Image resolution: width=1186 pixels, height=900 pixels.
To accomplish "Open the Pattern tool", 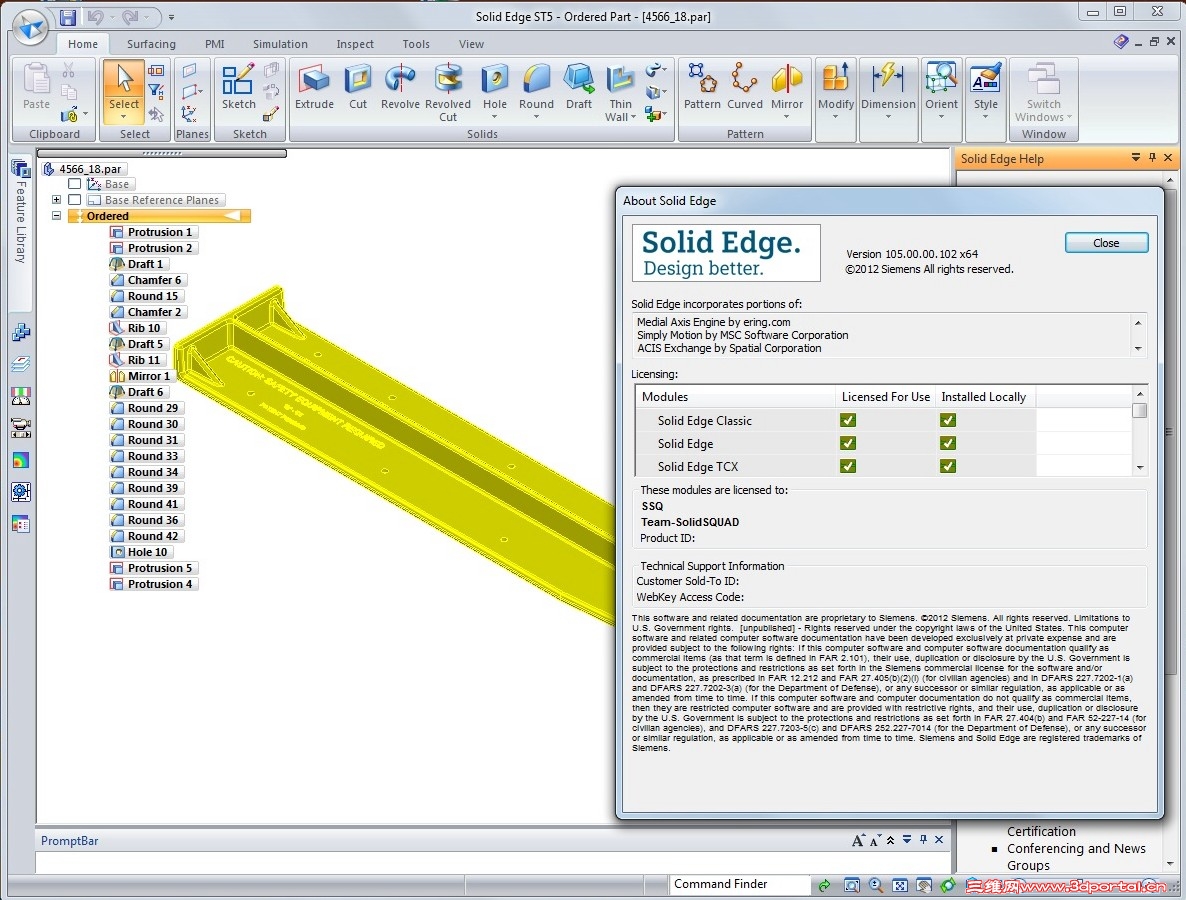I will [x=702, y=88].
